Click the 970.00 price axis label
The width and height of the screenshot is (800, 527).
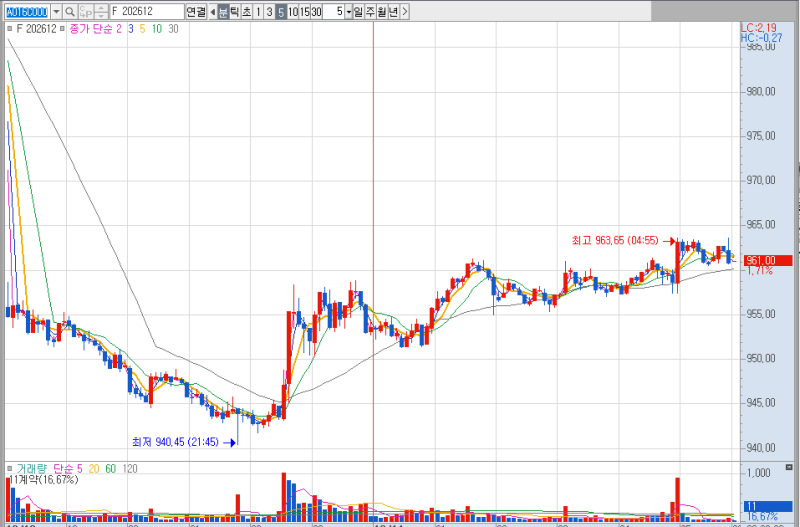(x=761, y=181)
